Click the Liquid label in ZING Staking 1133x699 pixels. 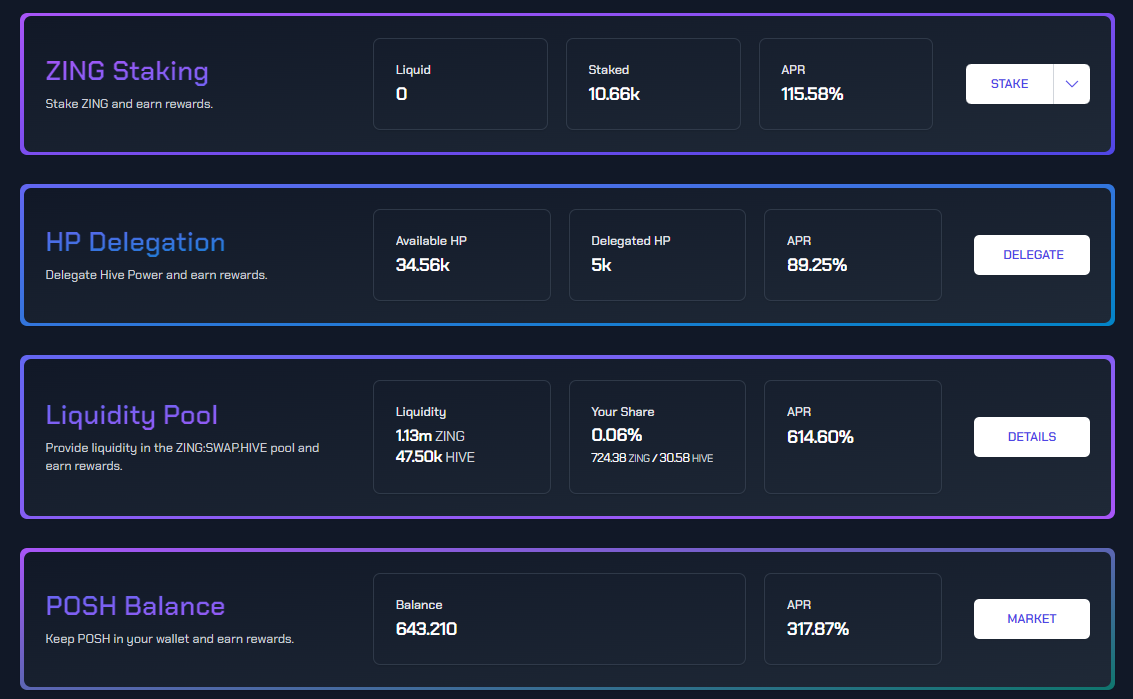point(413,70)
